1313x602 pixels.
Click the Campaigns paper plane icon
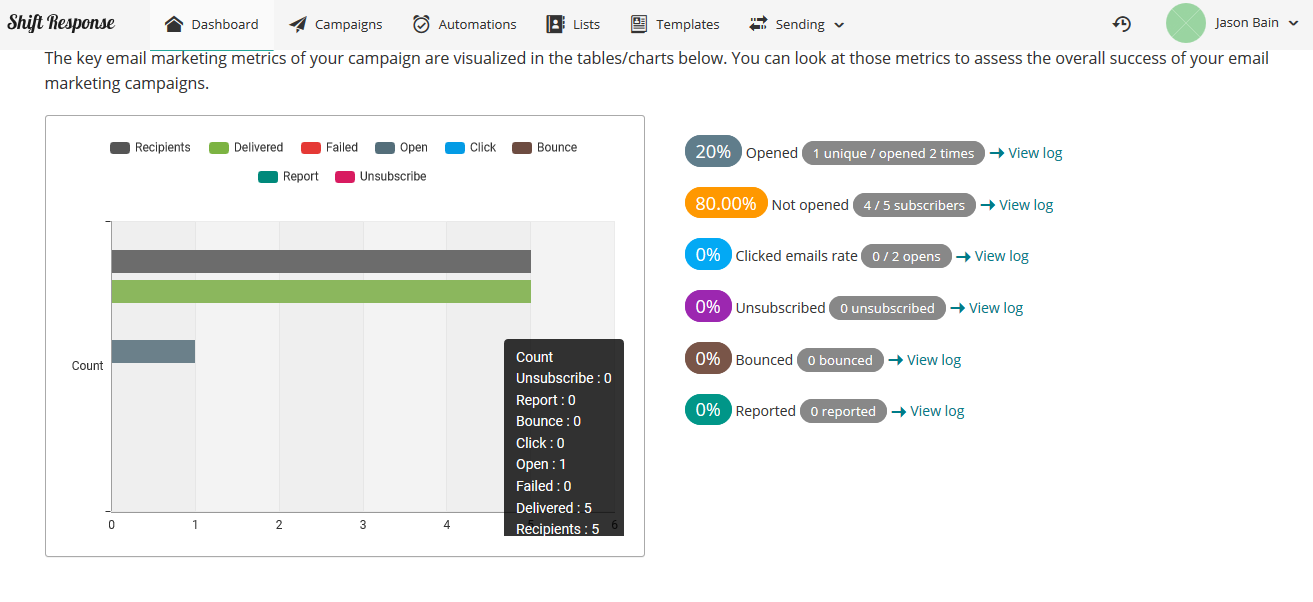[x=298, y=24]
